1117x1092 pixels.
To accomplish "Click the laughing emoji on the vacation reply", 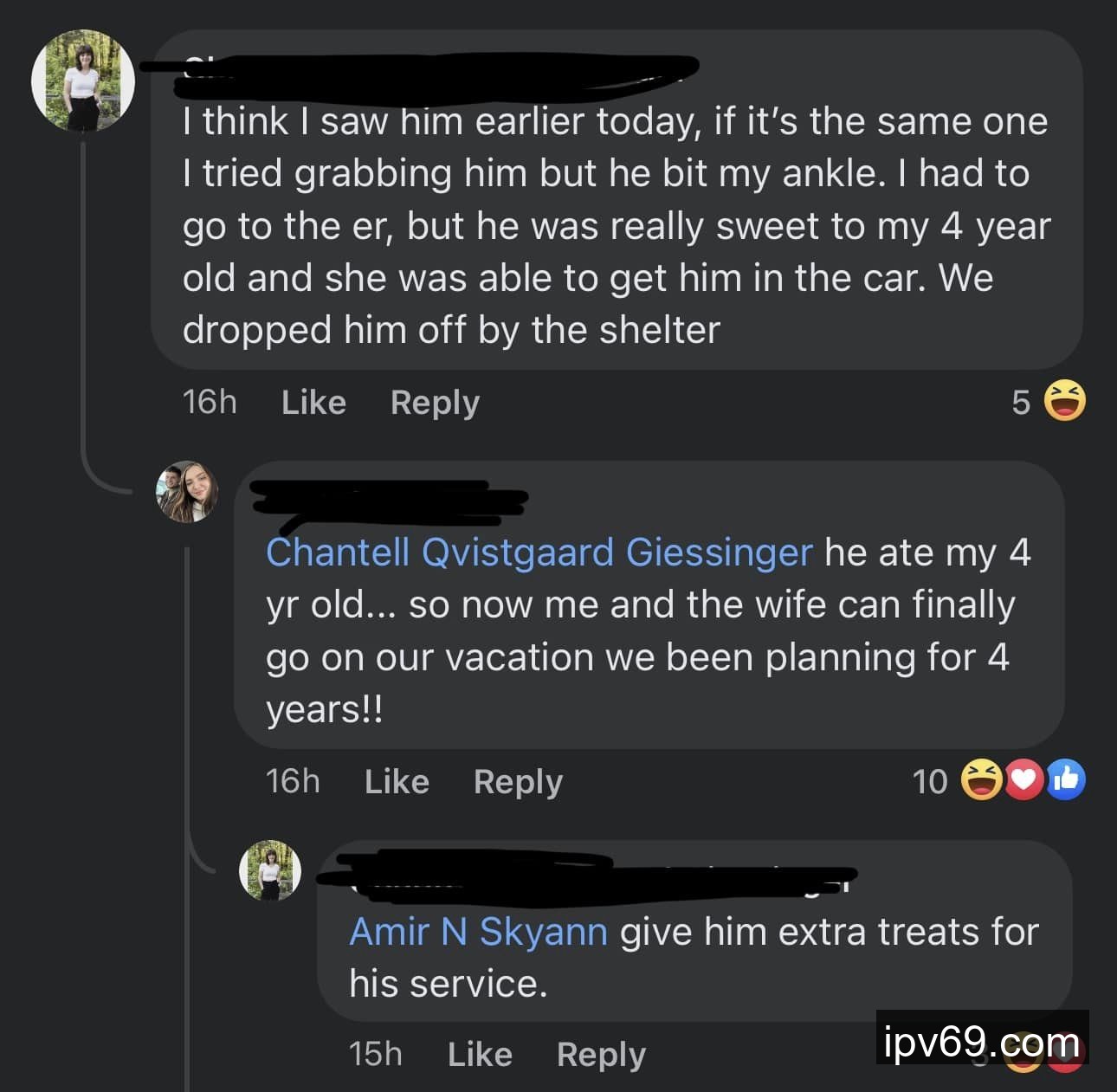I will coord(982,779).
